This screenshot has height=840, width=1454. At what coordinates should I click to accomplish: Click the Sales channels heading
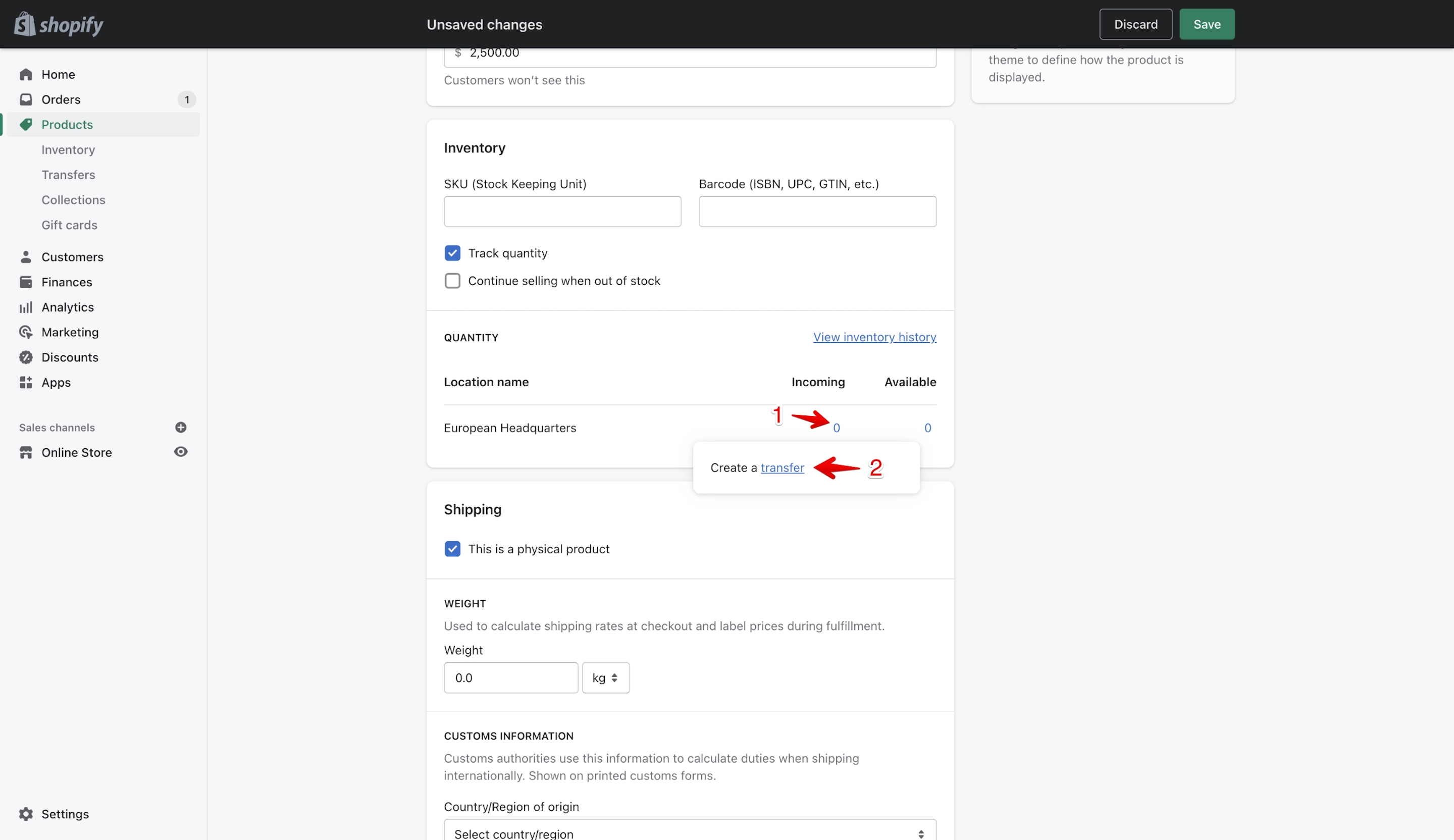[57, 428]
